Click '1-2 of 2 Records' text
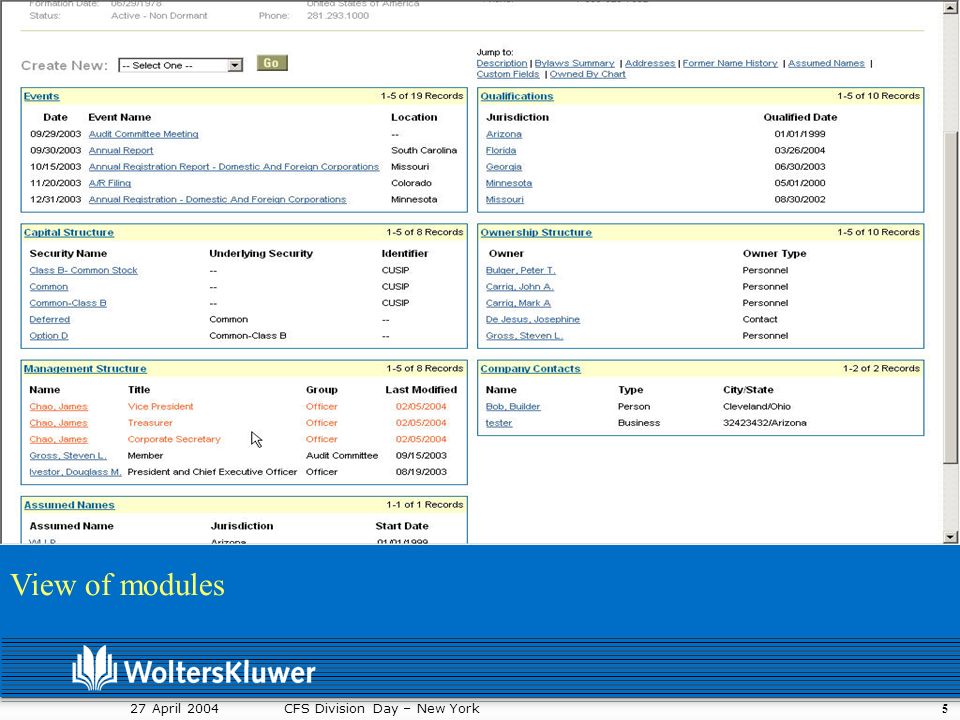Viewport: 960px width, 720px height. [x=881, y=369]
